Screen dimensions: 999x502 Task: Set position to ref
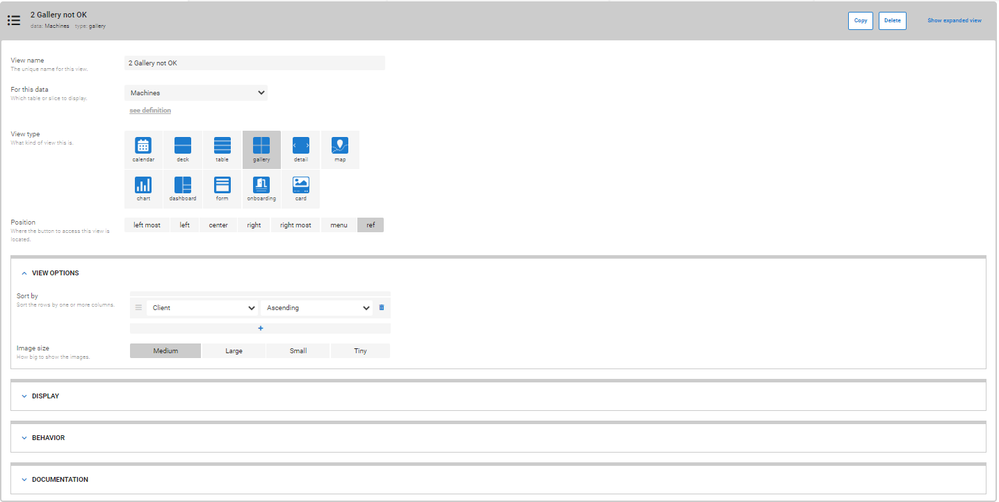click(x=371, y=225)
